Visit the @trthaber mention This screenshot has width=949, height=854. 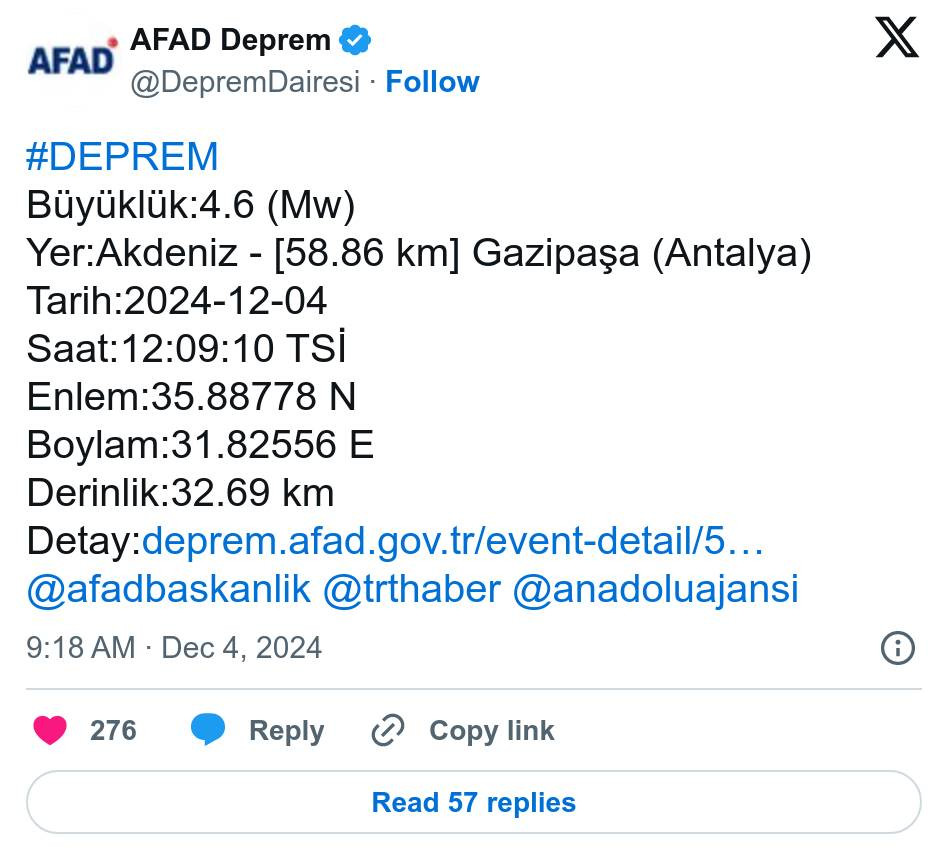tap(411, 589)
